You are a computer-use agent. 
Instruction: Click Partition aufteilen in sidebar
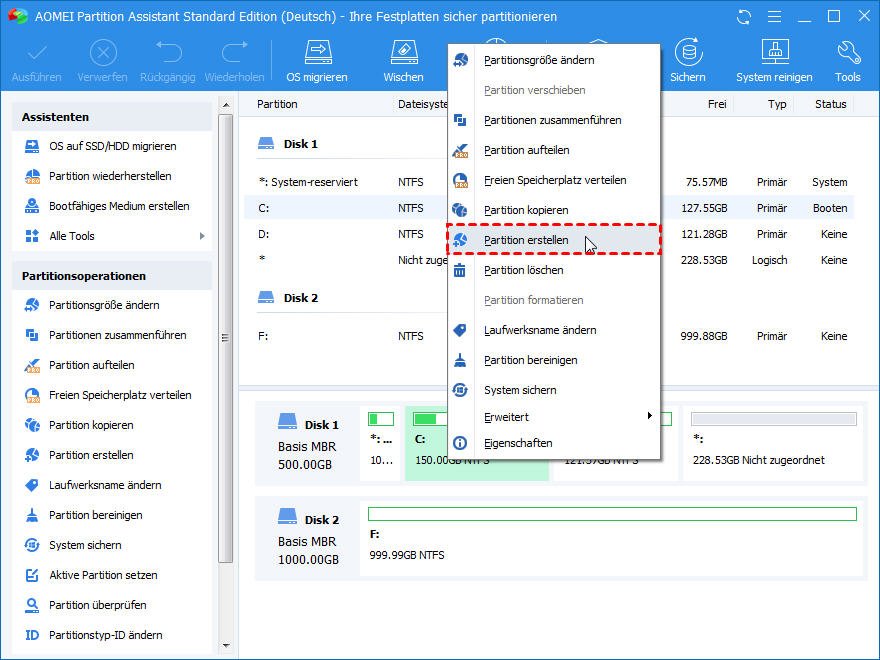91,365
